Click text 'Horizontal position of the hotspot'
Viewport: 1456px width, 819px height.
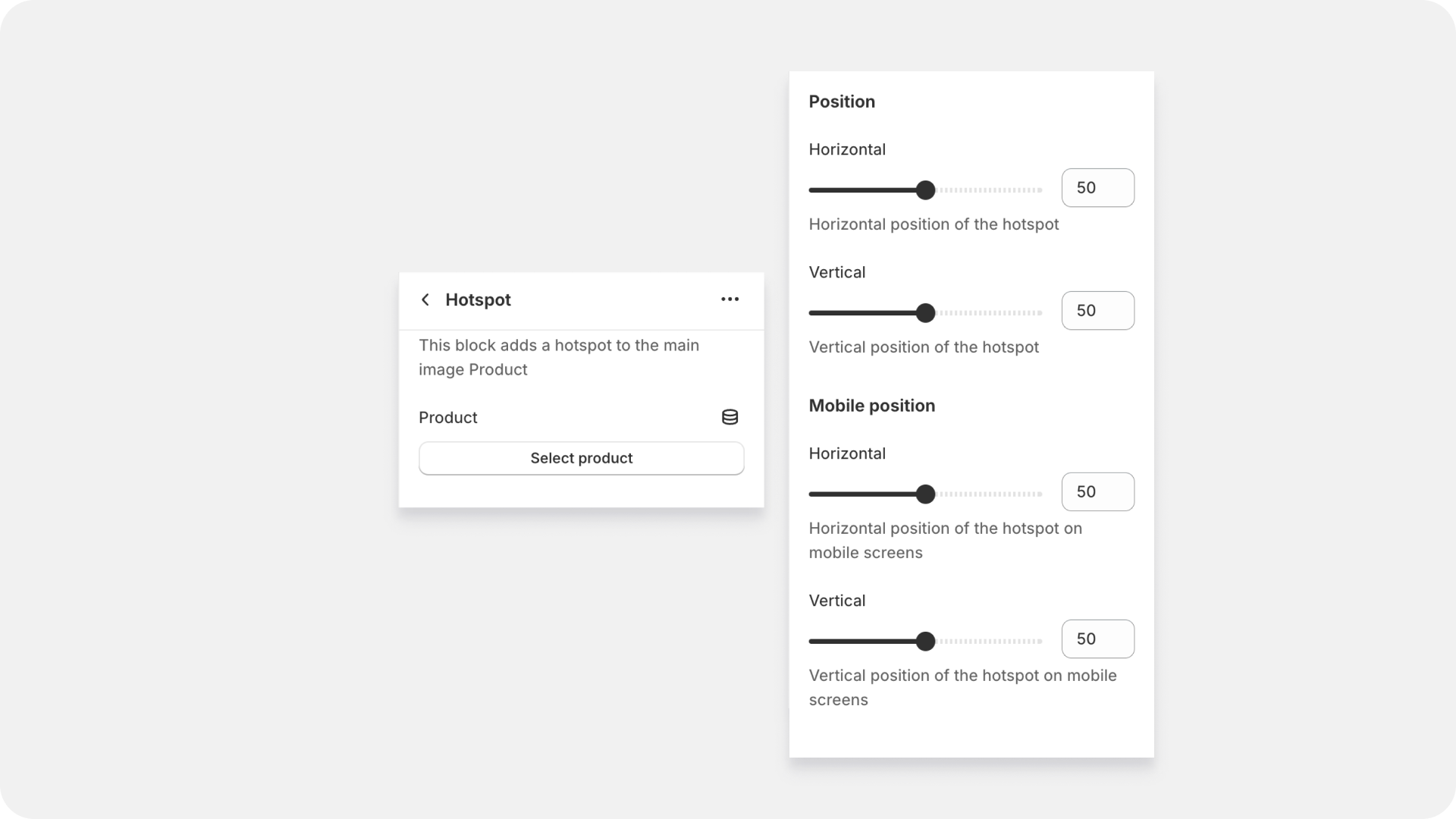pyautogui.click(x=934, y=224)
